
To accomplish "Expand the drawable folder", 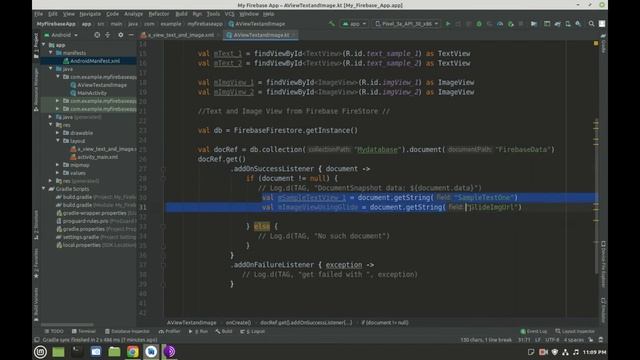I will [x=58, y=133].
